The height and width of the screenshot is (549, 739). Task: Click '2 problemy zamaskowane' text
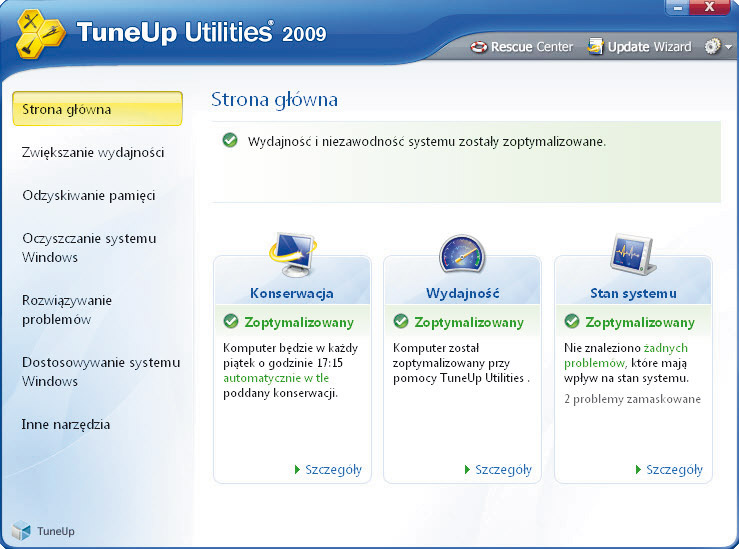coord(632,399)
